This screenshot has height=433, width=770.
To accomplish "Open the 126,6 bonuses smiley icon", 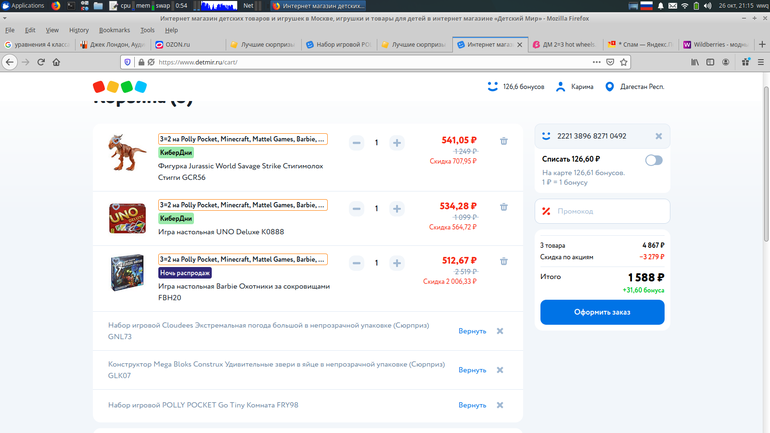I will point(493,87).
